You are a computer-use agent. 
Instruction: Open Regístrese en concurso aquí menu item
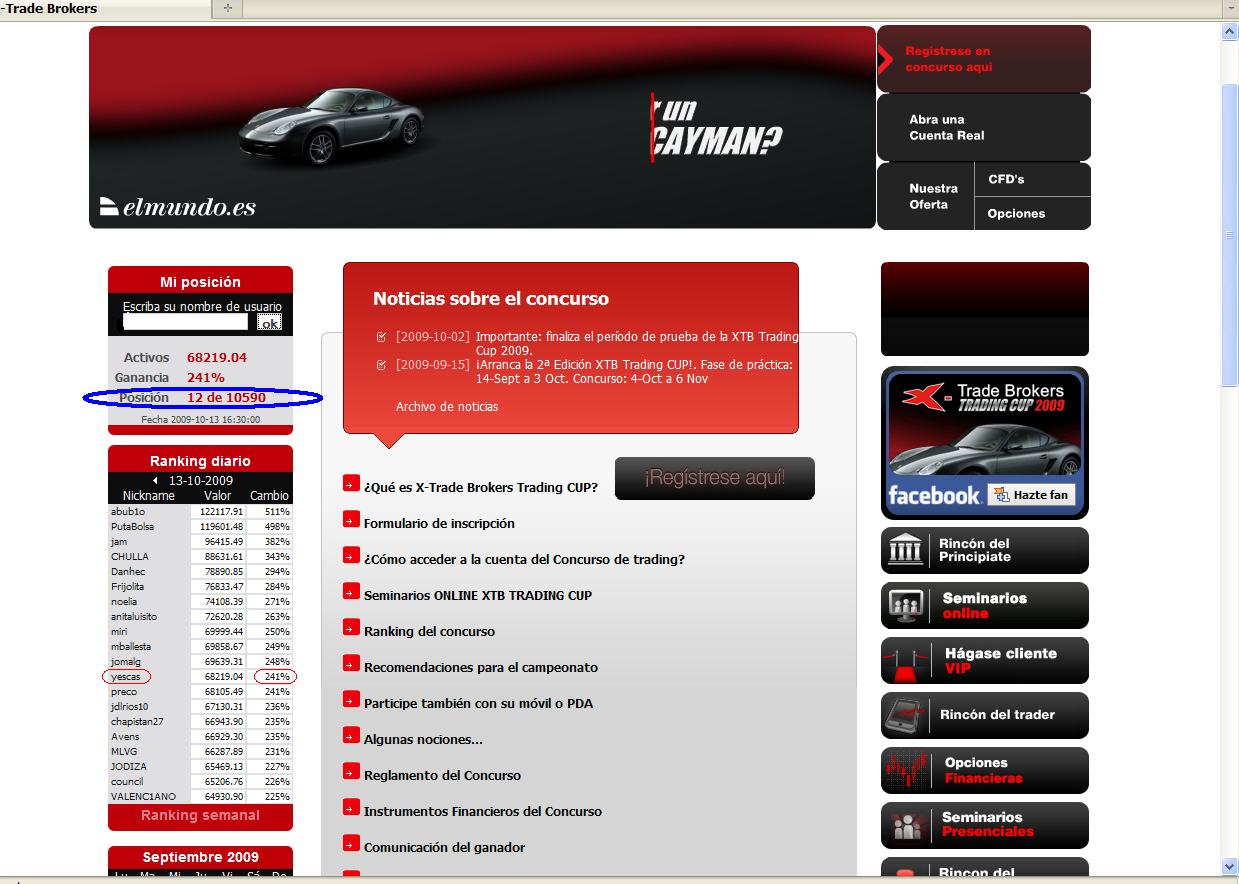pos(984,59)
